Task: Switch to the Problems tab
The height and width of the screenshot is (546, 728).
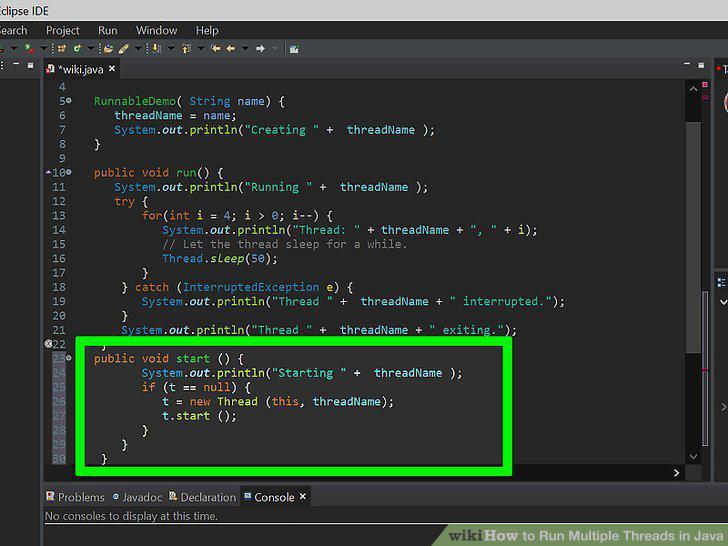Action: coord(75,497)
